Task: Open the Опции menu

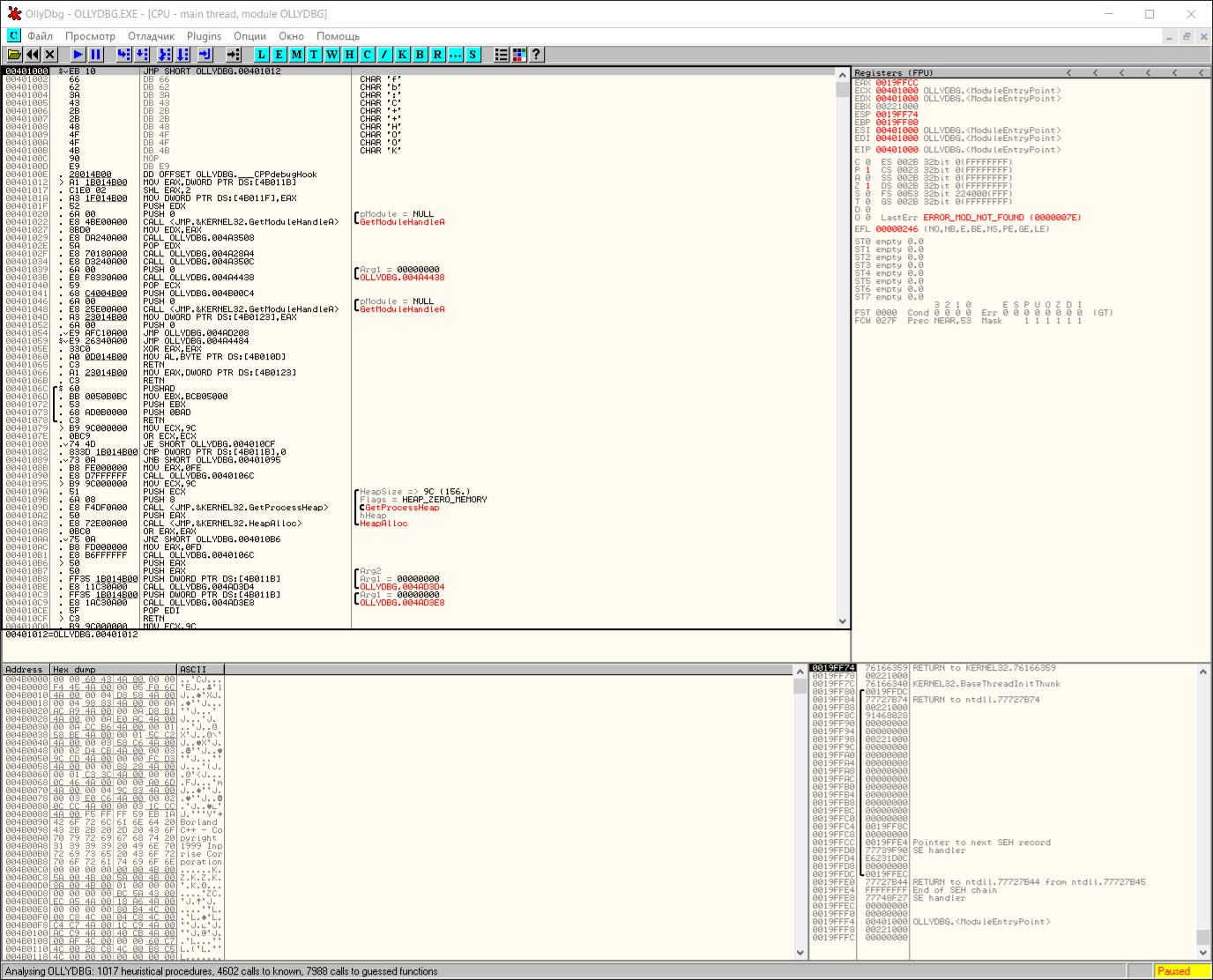Action: click(x=249, y=36)
